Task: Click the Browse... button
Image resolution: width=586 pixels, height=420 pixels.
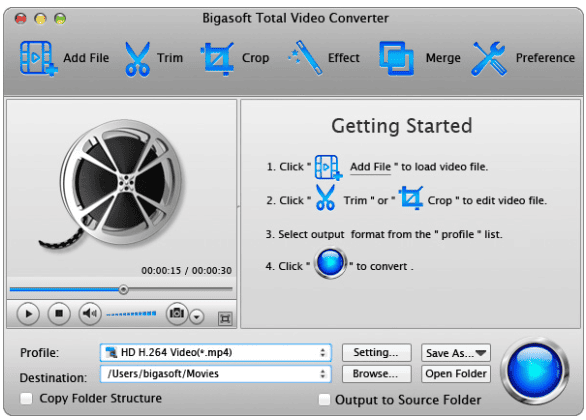Action: (376, 374)
